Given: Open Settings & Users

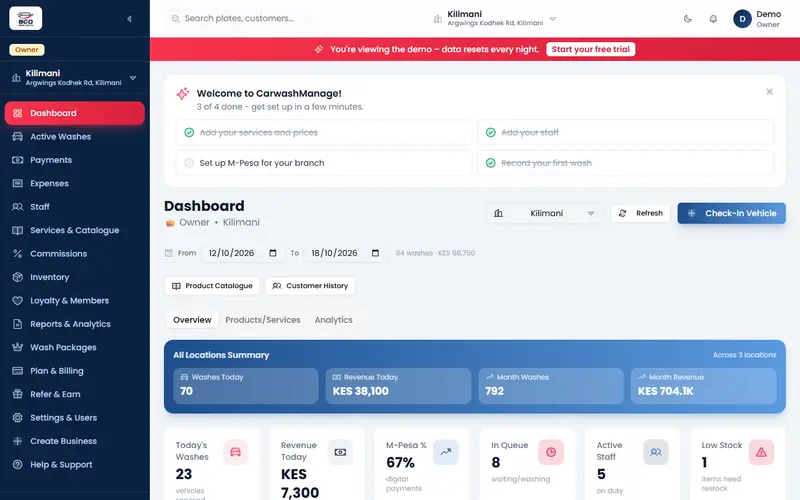Looking at the screenshot, I should coord(74,418).
